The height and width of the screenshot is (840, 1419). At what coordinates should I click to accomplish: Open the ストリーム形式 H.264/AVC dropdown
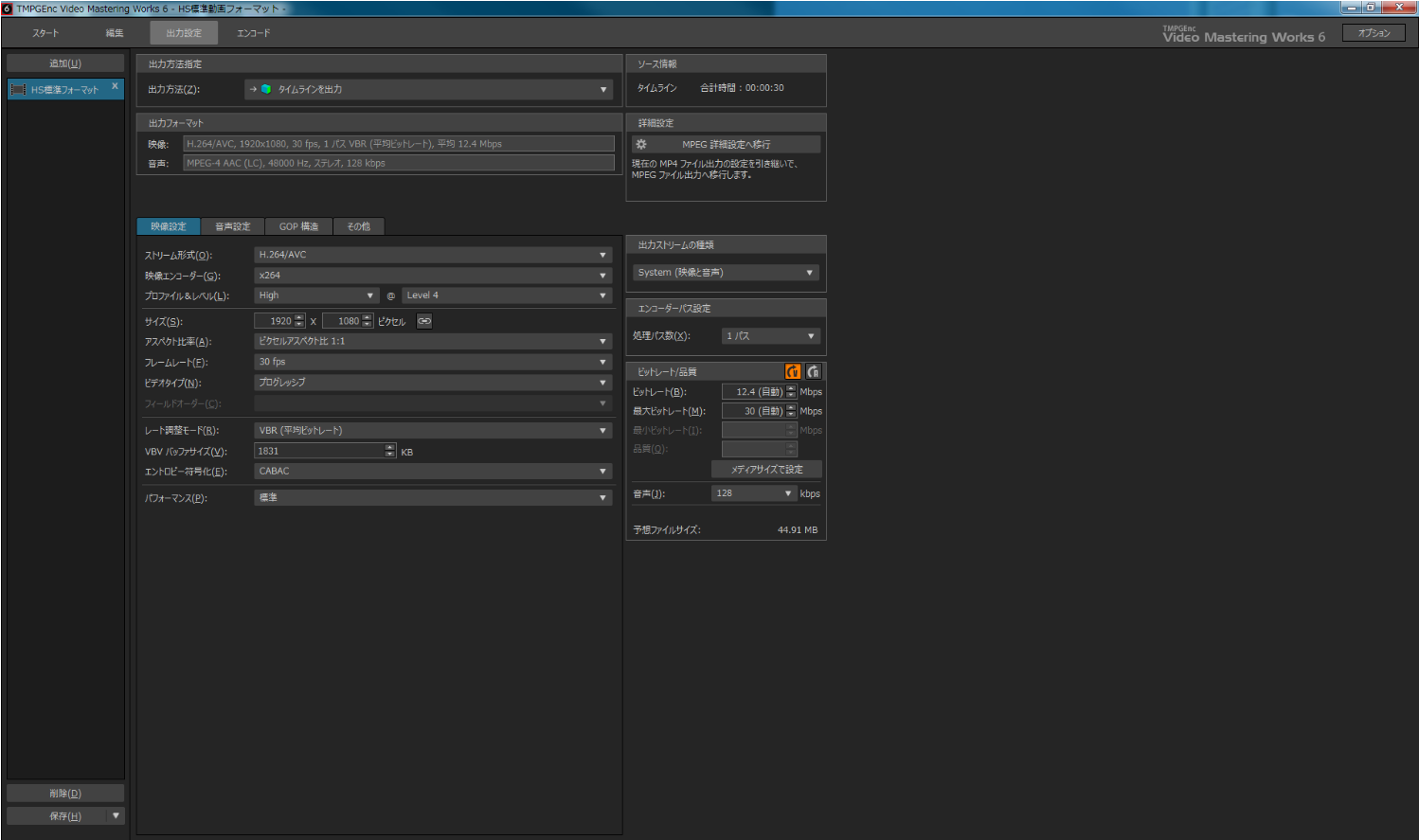tap(433, 255)
